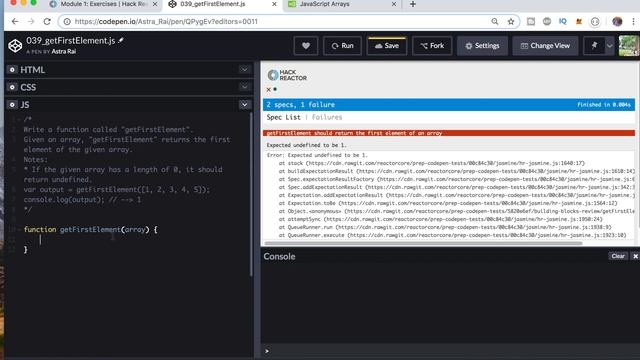Open pen Settings
The image size is (640, 360).
[482, 46]
